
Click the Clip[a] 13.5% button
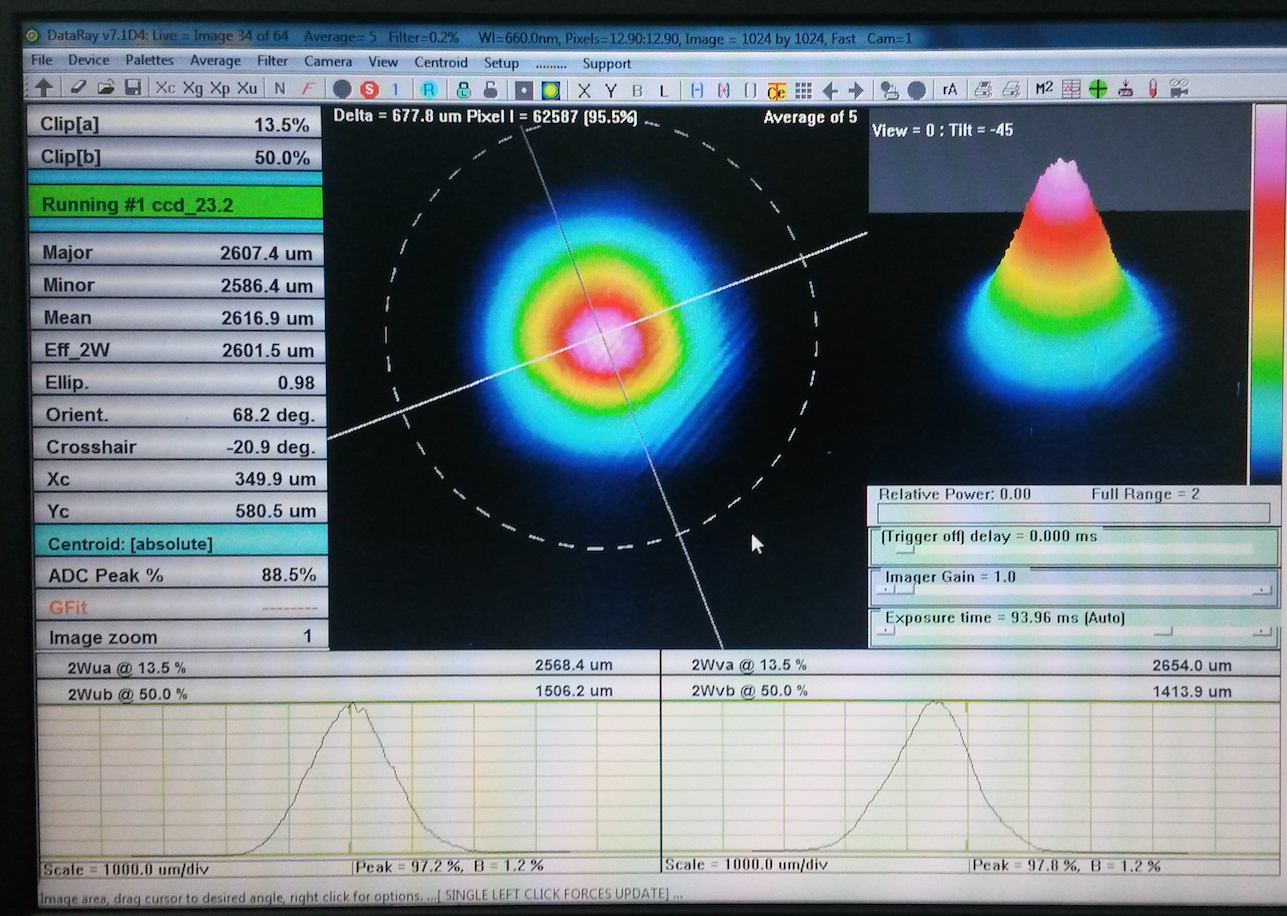(175, 125)
